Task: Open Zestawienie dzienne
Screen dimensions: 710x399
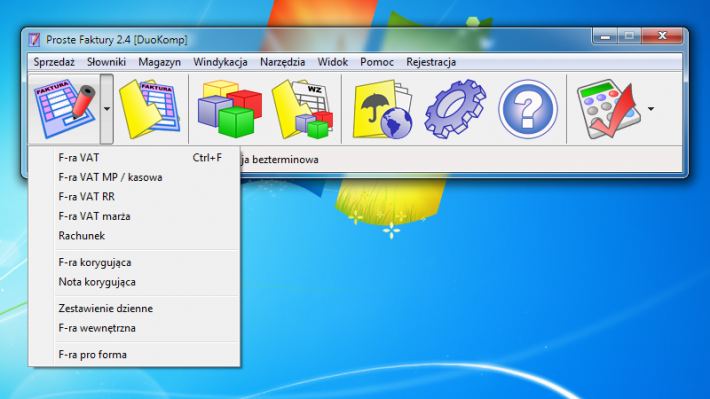Action: point(134,308)
